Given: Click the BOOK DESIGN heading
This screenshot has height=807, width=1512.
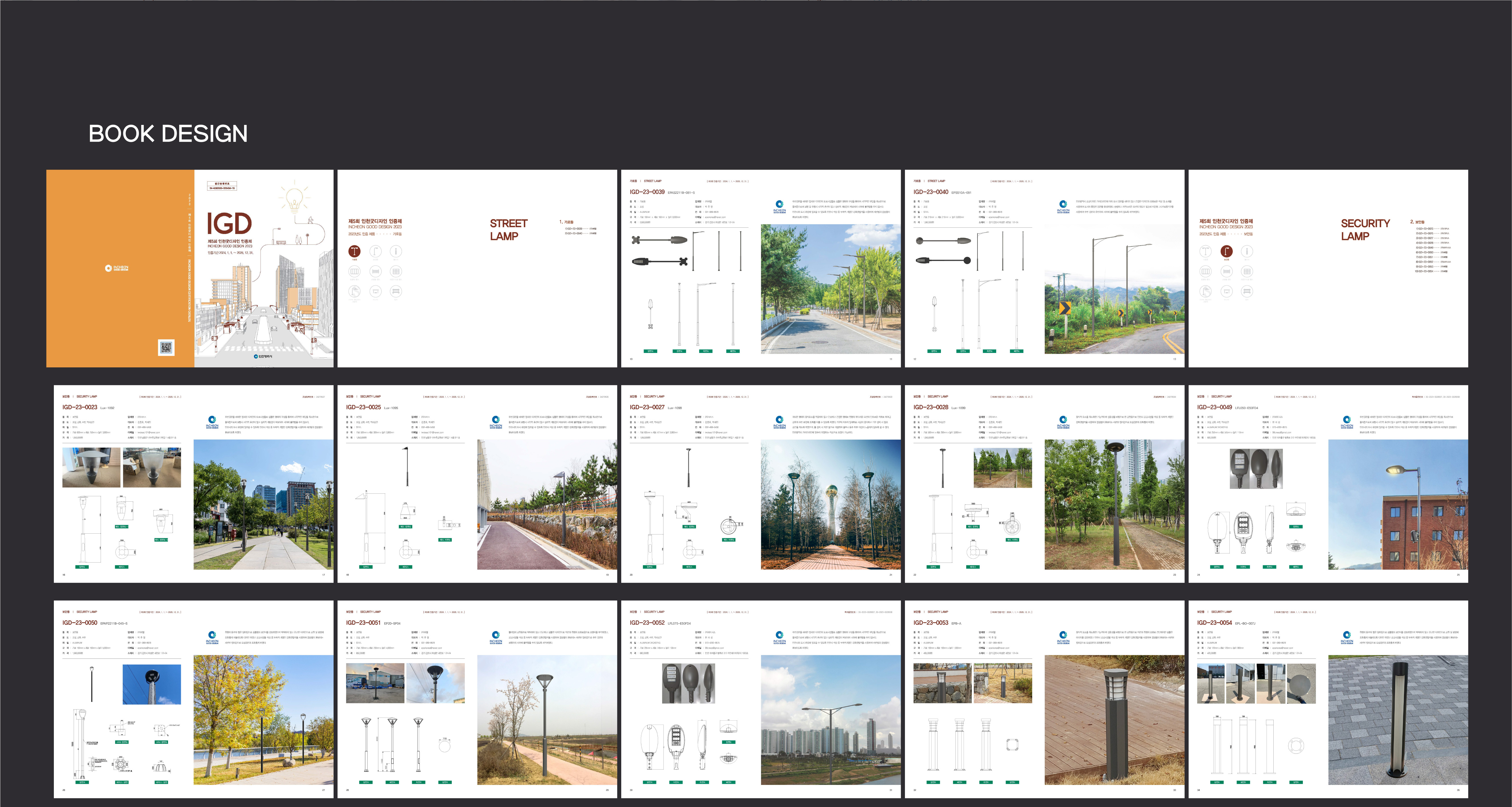Looking at the screenshot, I should 168,134.
